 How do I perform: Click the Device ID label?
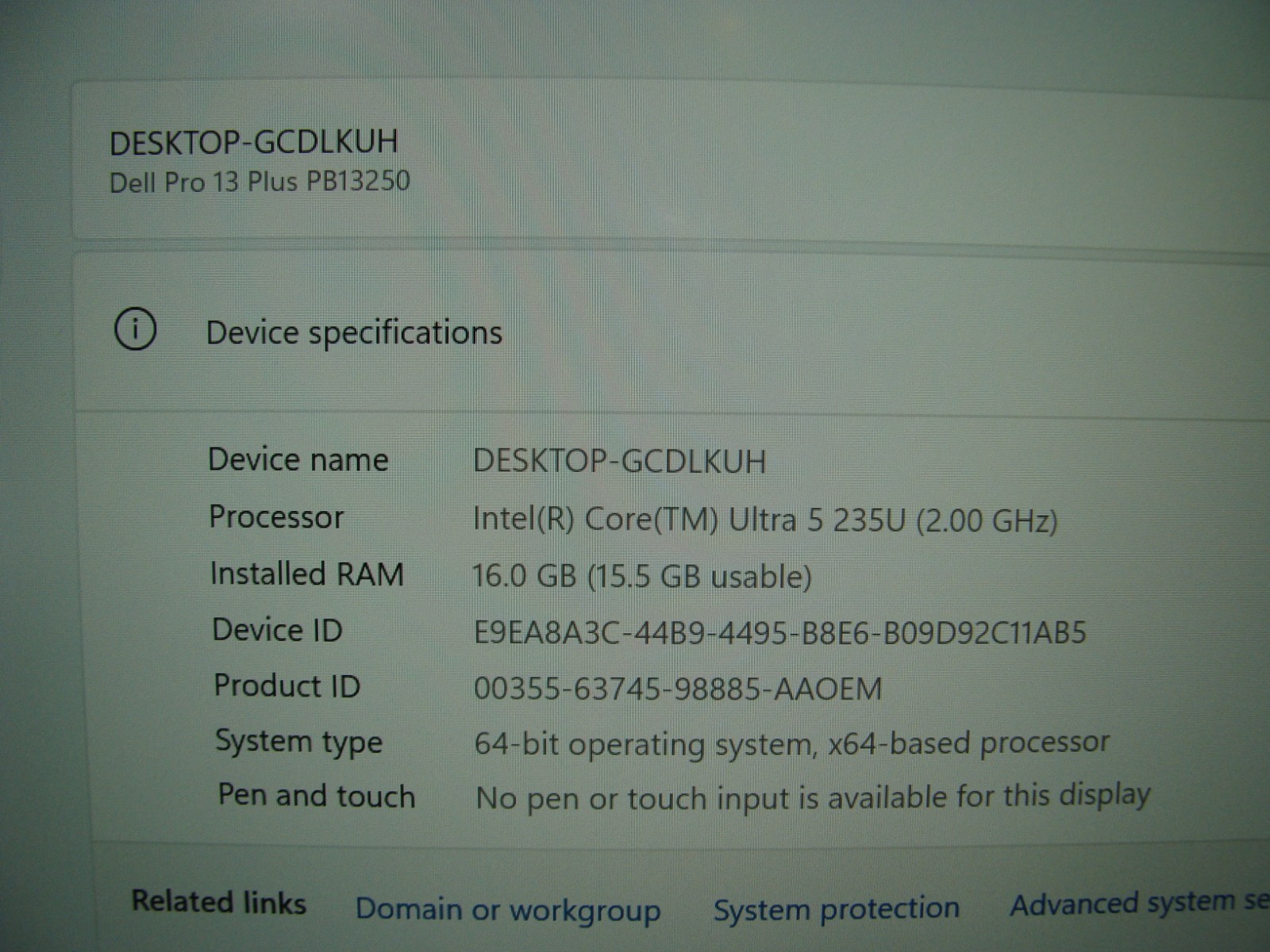point(277,630)
